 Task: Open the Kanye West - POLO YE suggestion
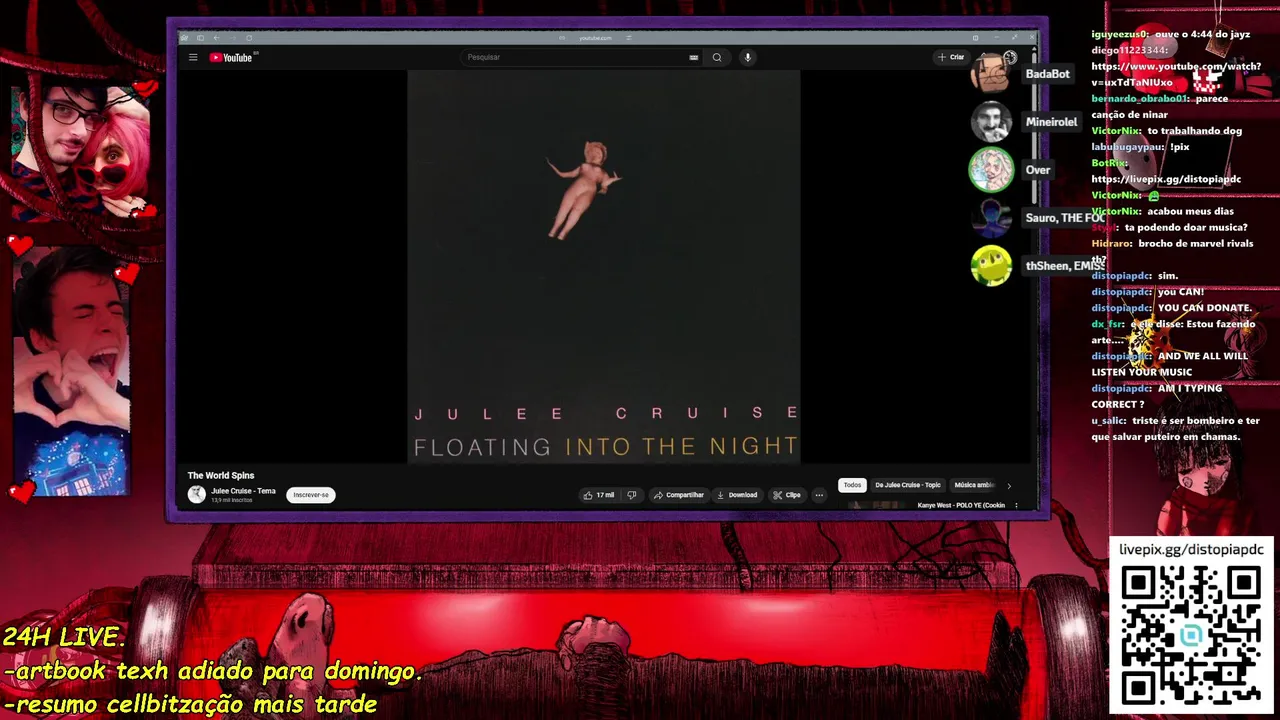(x=961, y=506)
